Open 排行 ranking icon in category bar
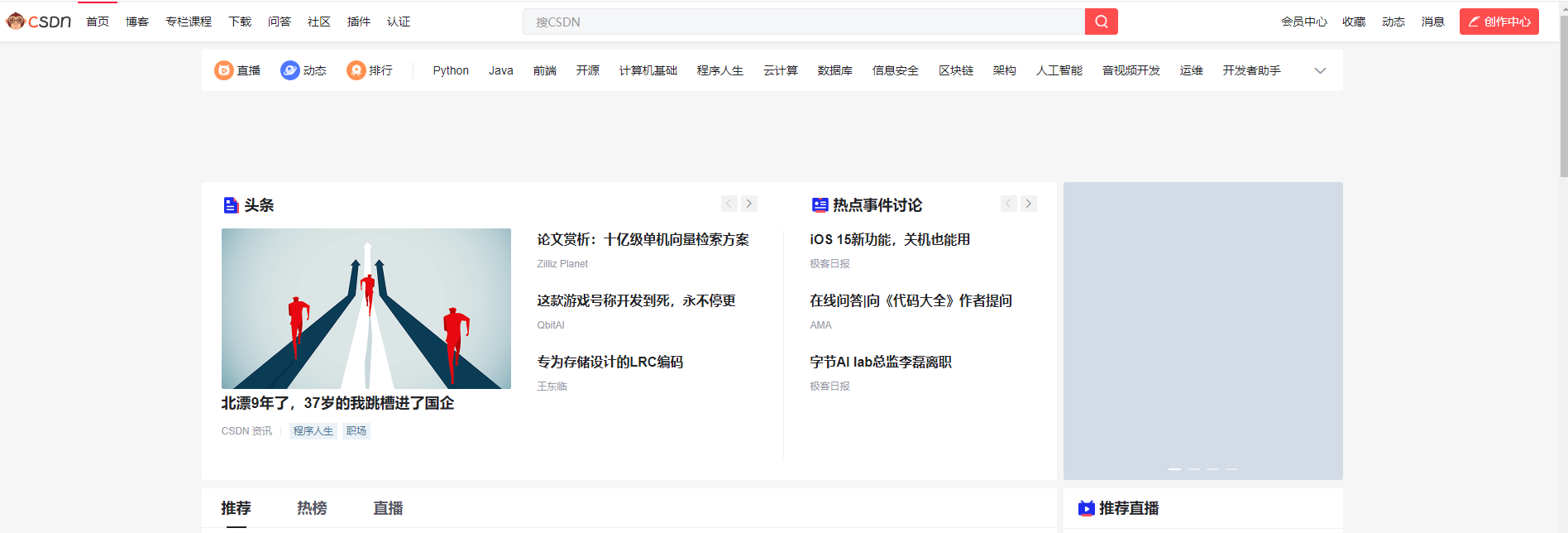This screenshot has width=1568, height=533. tap(356, 70)
